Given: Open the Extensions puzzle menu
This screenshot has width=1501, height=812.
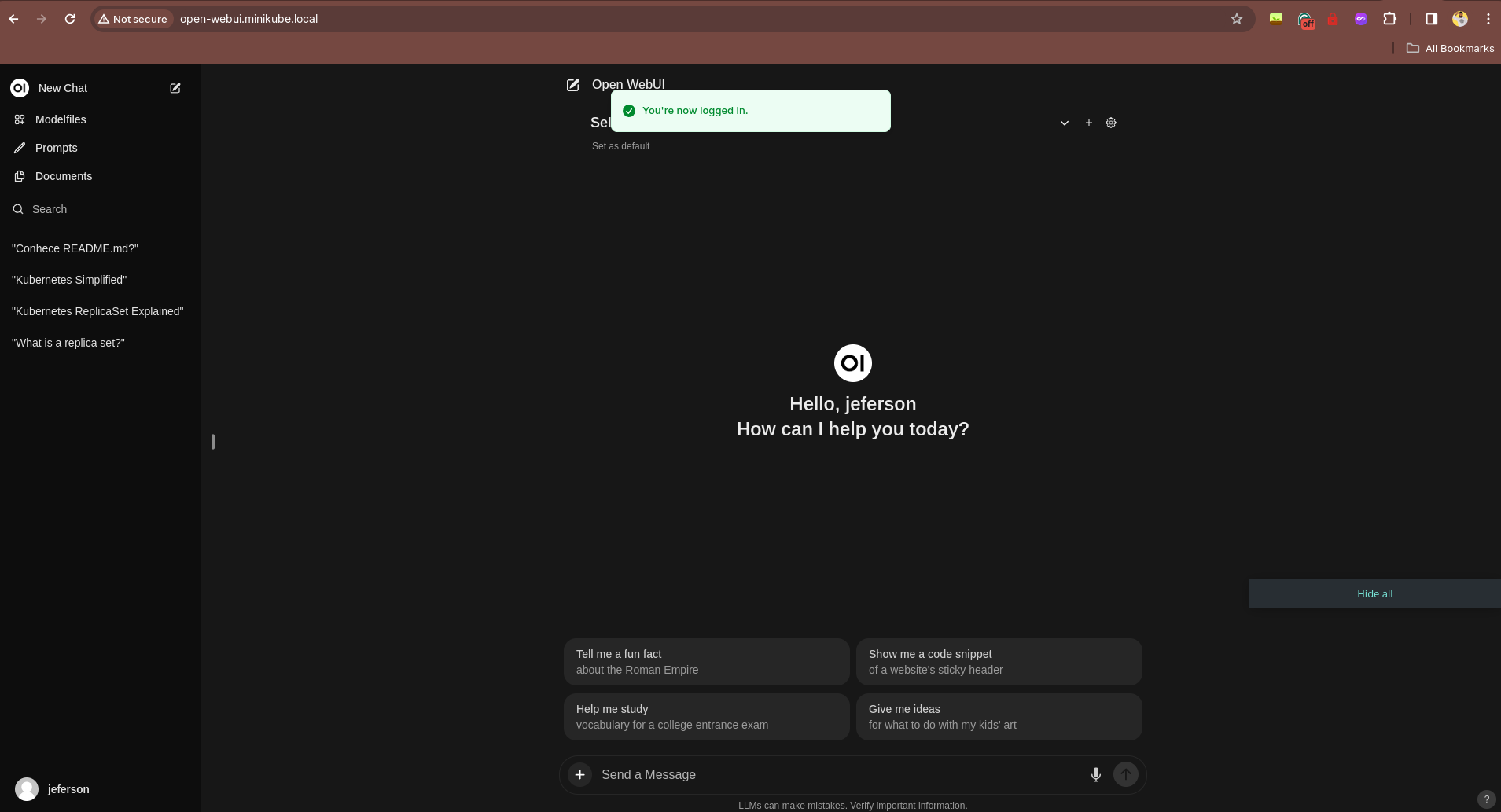Looking at the screenshot, I should [1389, 19].
